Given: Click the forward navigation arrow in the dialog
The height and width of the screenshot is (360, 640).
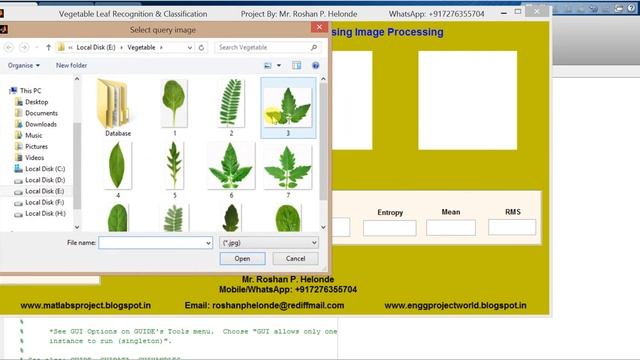Looking at the screenshot, I should pos(24,47).
